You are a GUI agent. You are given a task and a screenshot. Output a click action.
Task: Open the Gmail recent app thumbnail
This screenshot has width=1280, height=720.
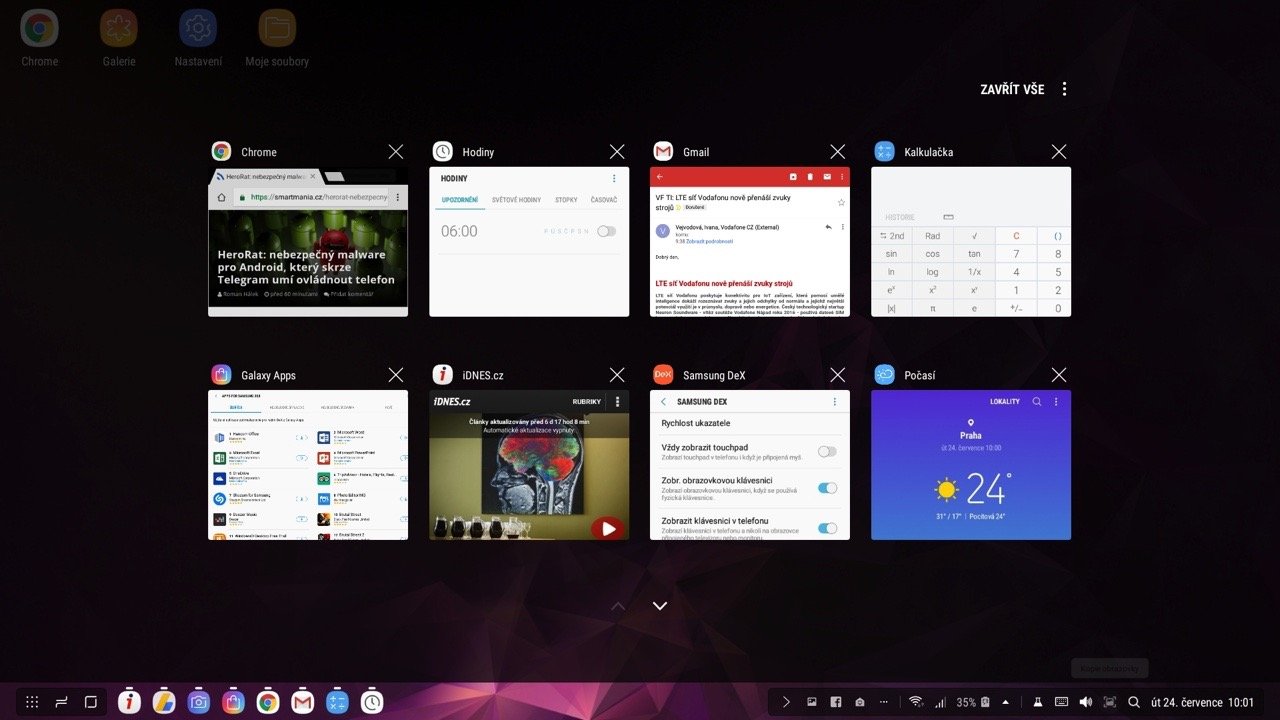point(750,242)
